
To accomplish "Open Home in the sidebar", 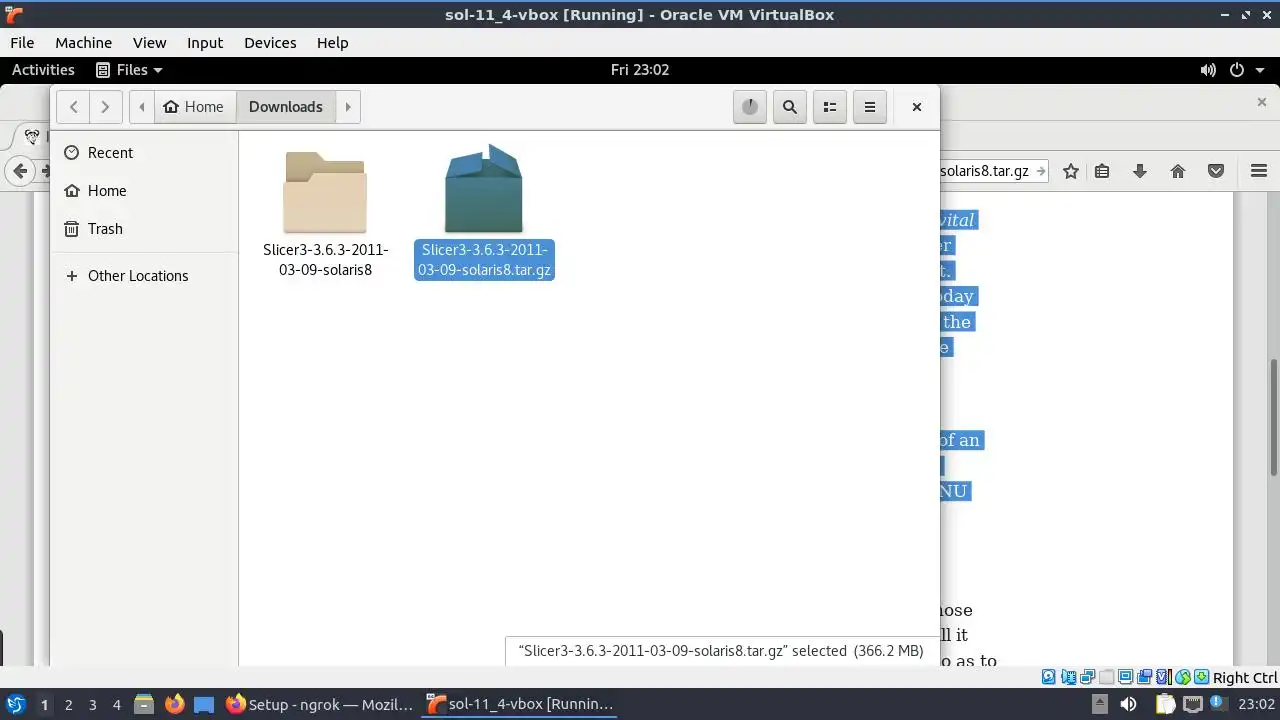I will tap(145, 191).
